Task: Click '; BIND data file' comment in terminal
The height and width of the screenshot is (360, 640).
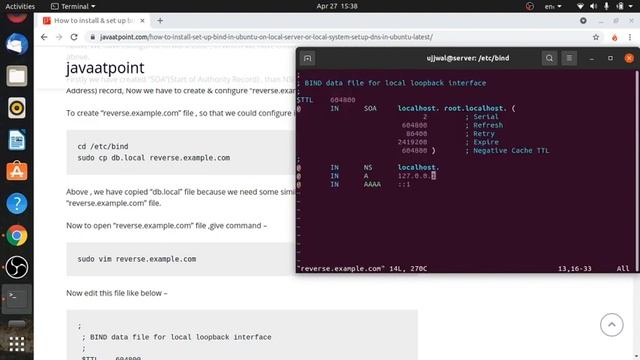Action: [392, 83]
